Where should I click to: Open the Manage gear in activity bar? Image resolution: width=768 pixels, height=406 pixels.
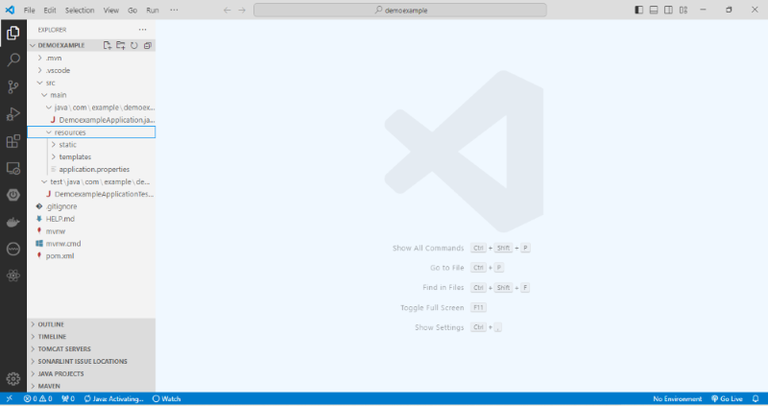(x=13, y=379)
